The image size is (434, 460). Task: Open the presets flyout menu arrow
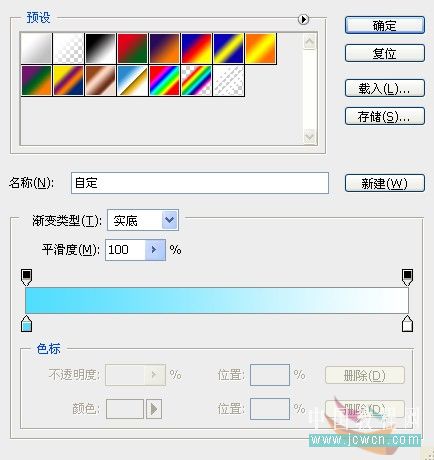[x=303, y=19]
